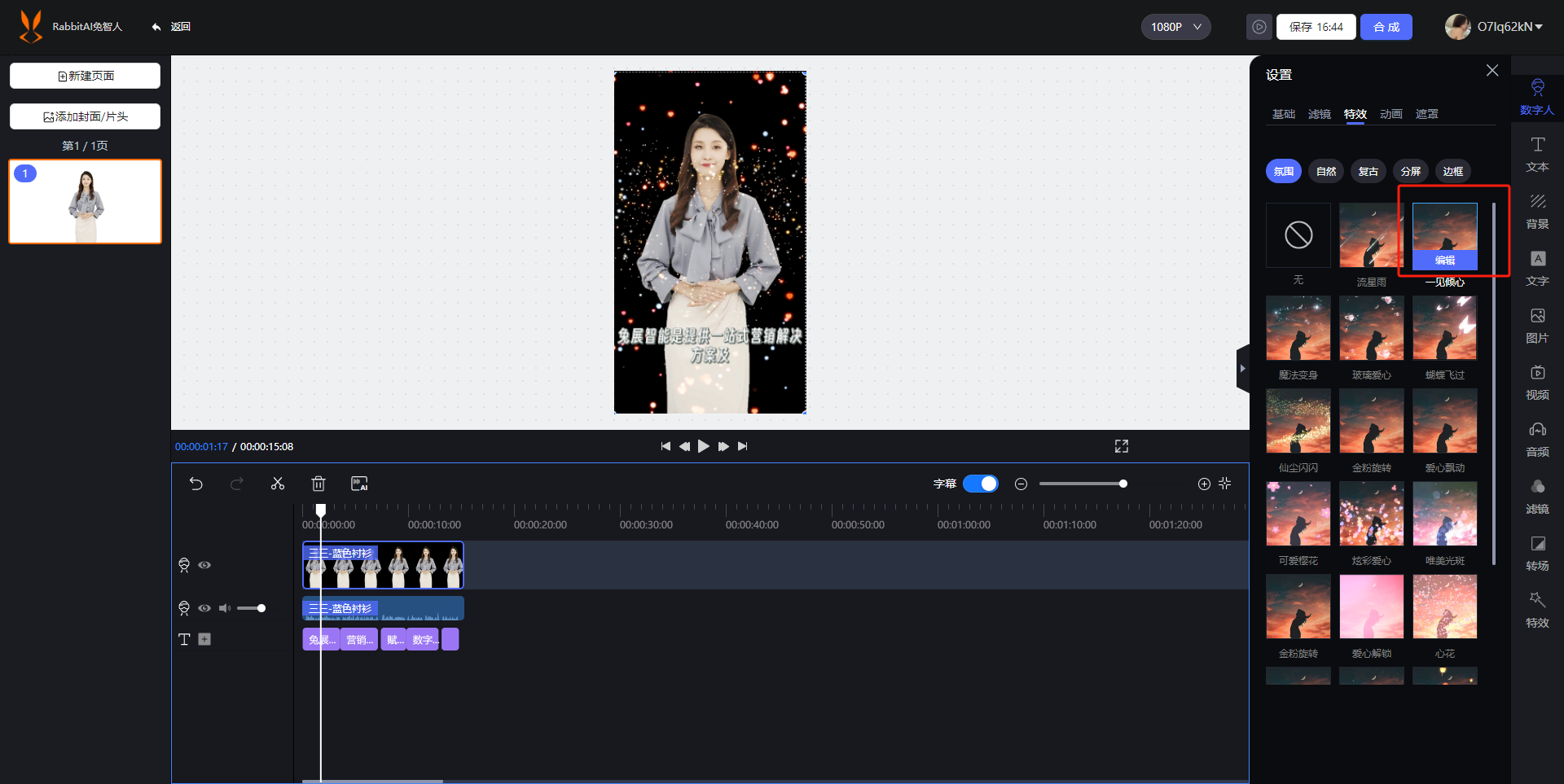Viewport: 1564px width, 784px height.
Task: Zoom out the timeline with minus icon
Action: [1021, 484]
